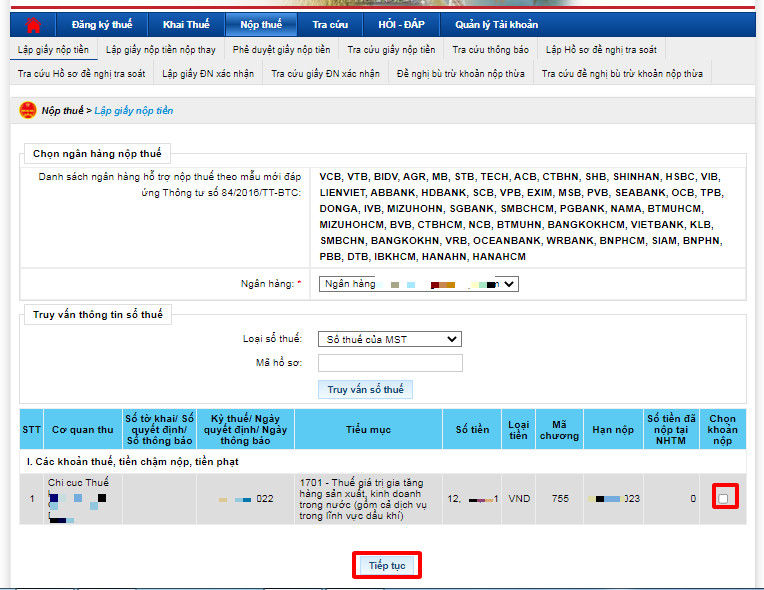
Task: Open Tra cứu giấy nộp tiền tab
Action: click(391, 50)
